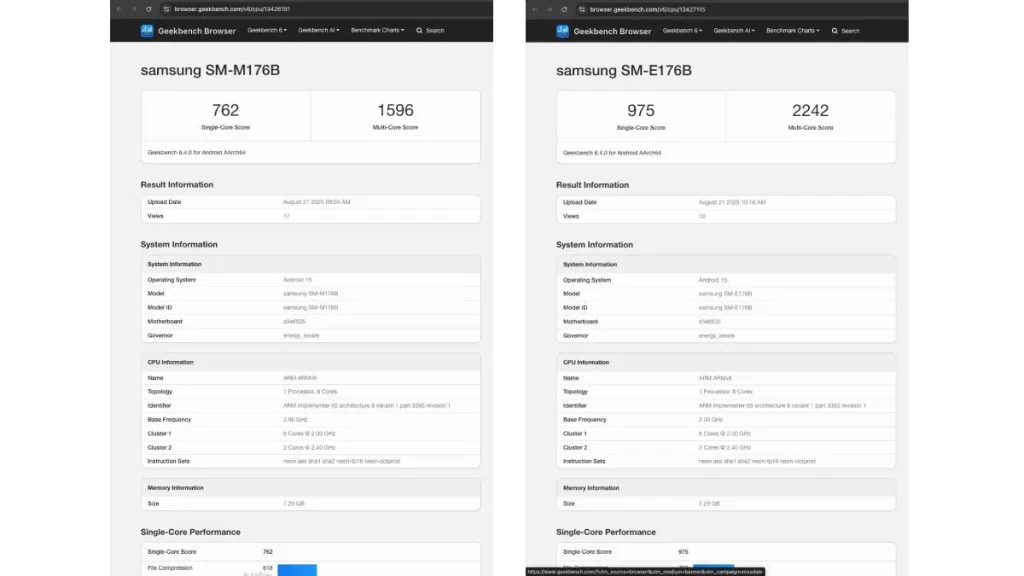The width and height of the screenshot is (1024, 576).
Task: Expand Geekbench AI dropdown in left window
Action: [319, 31]
